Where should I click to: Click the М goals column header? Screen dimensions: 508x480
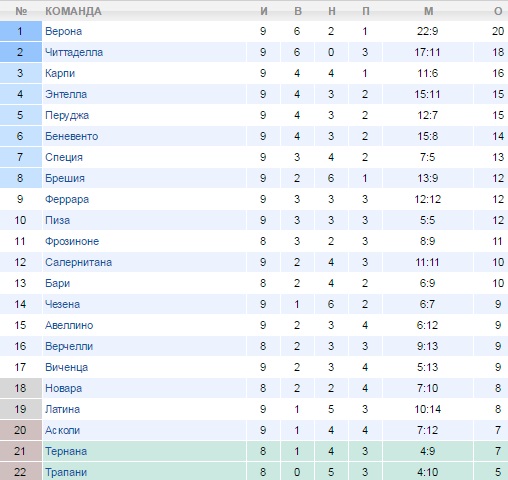[x=428, y=11]
